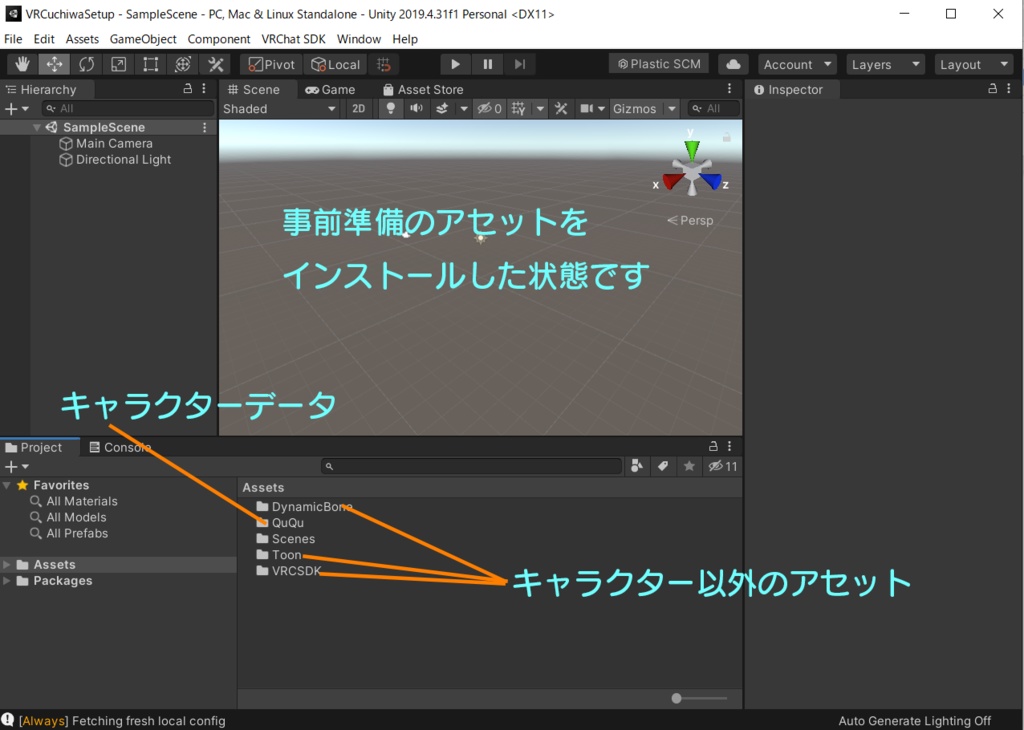Viewport: 1024px width, 730px height.
Task: Click the Plastic SCM button
Action: [x=658, y=63]
